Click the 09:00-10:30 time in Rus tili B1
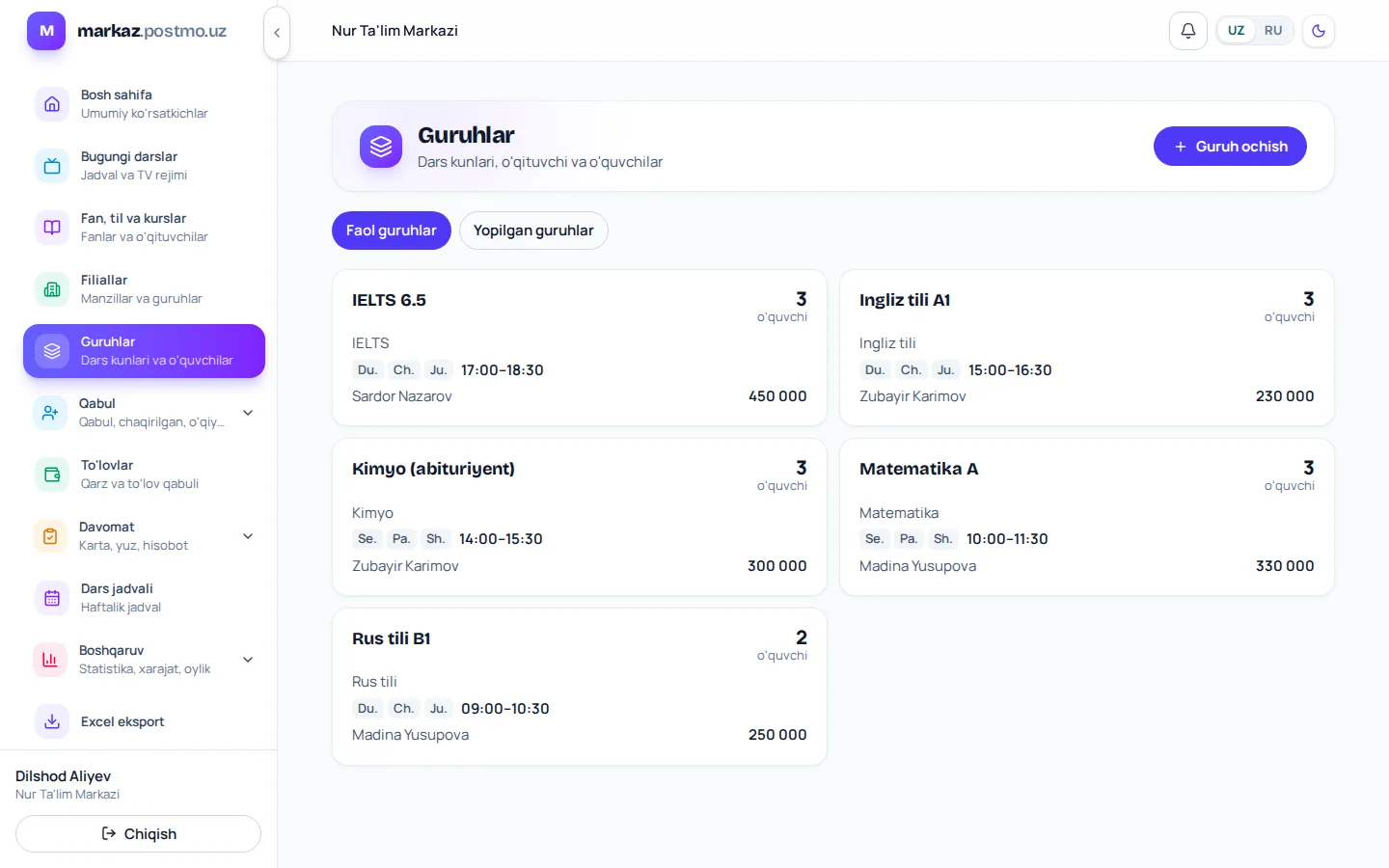1389x868 pixels. (x=505, y=709)
